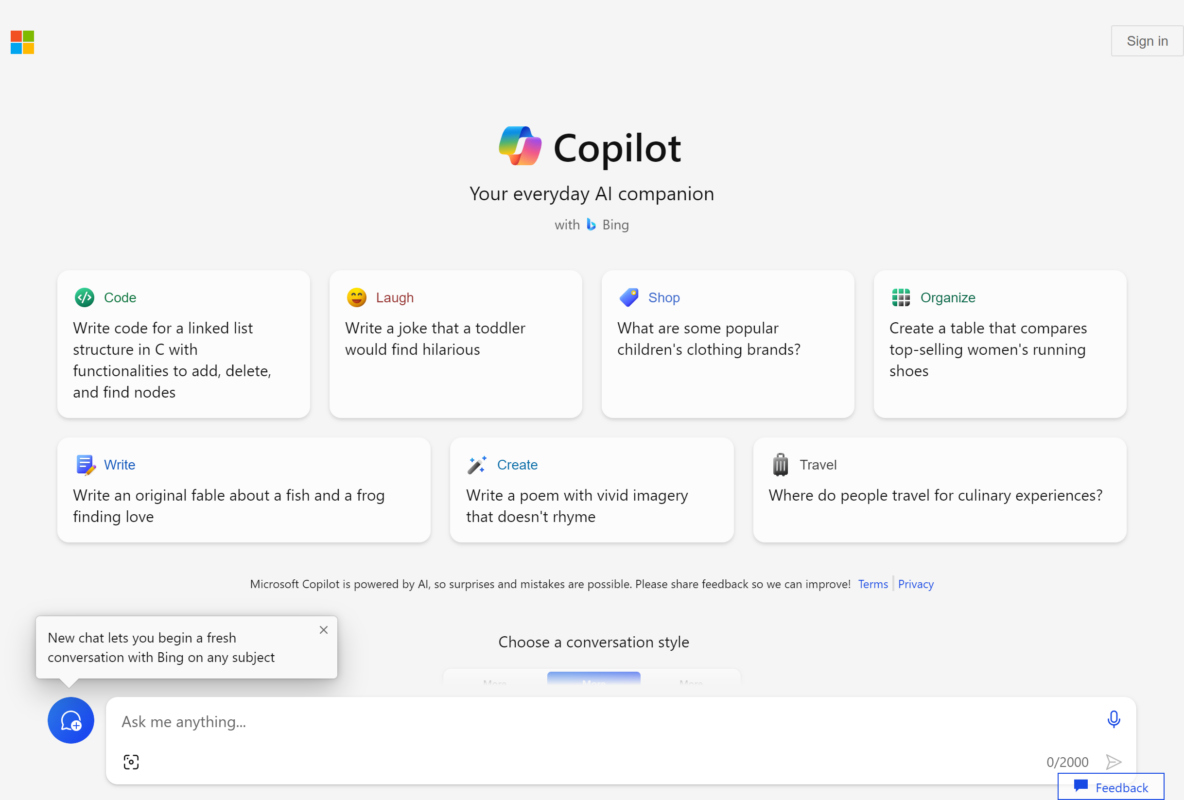
Task: Open the Travel culinary experiences prompt
Action: coord(939,490)
